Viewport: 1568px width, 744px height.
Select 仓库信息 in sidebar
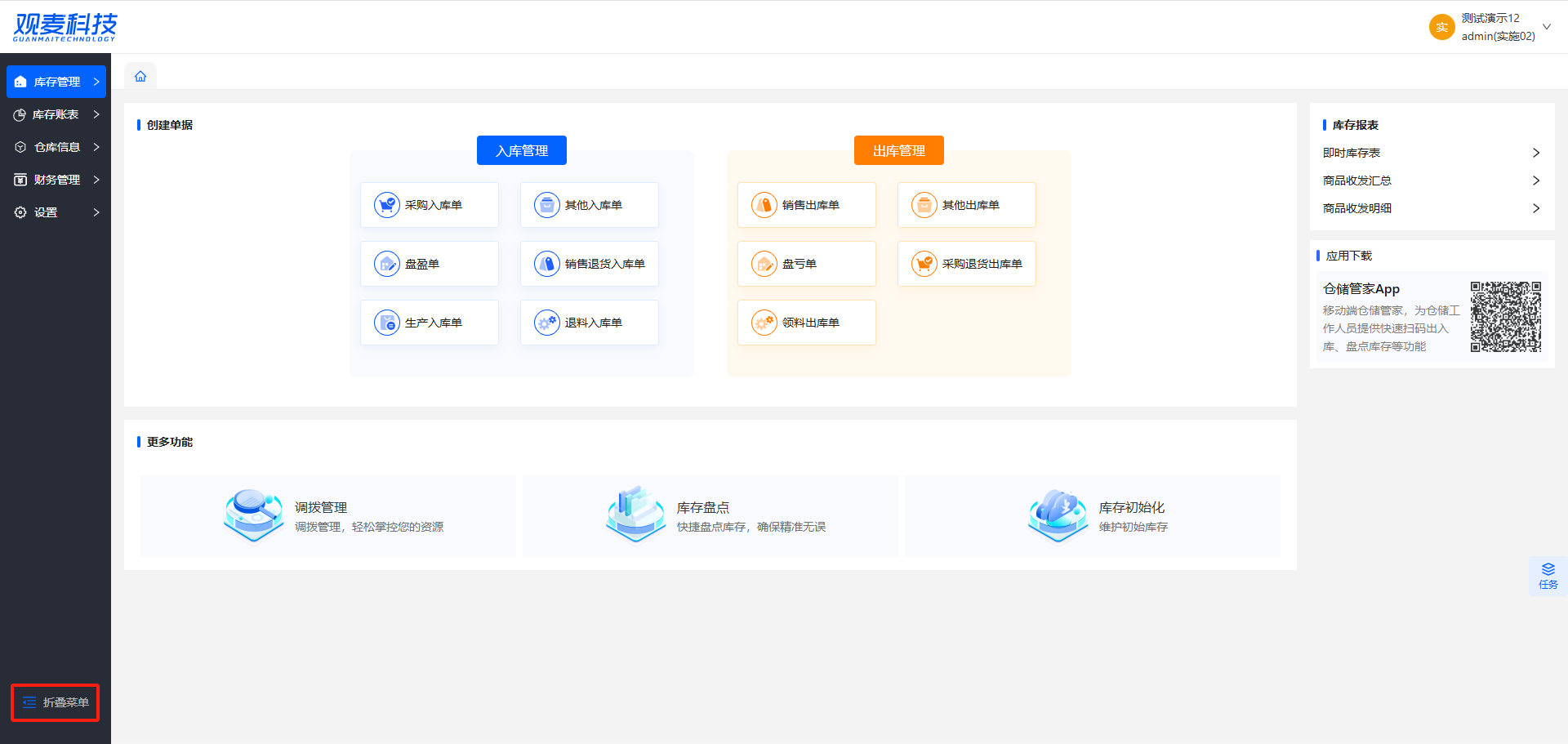(56, 147)
